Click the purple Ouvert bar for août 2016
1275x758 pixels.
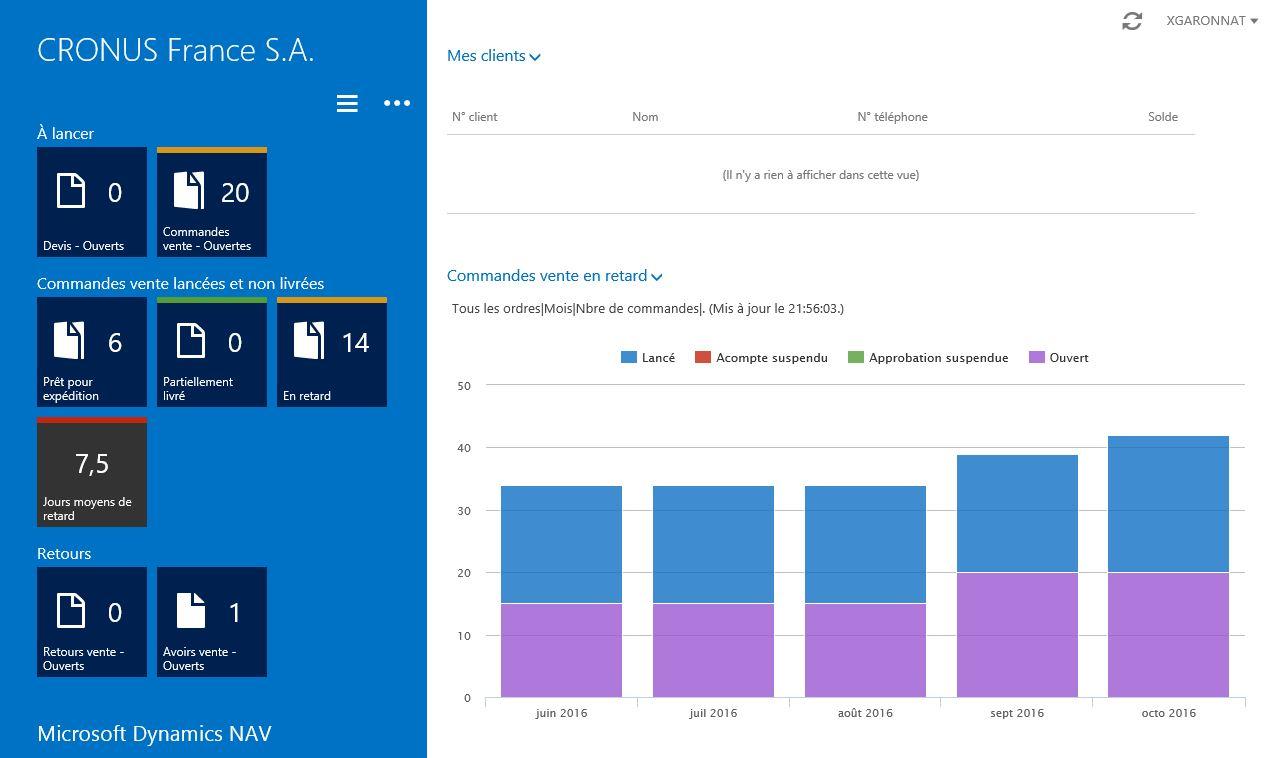click(865, 651)
